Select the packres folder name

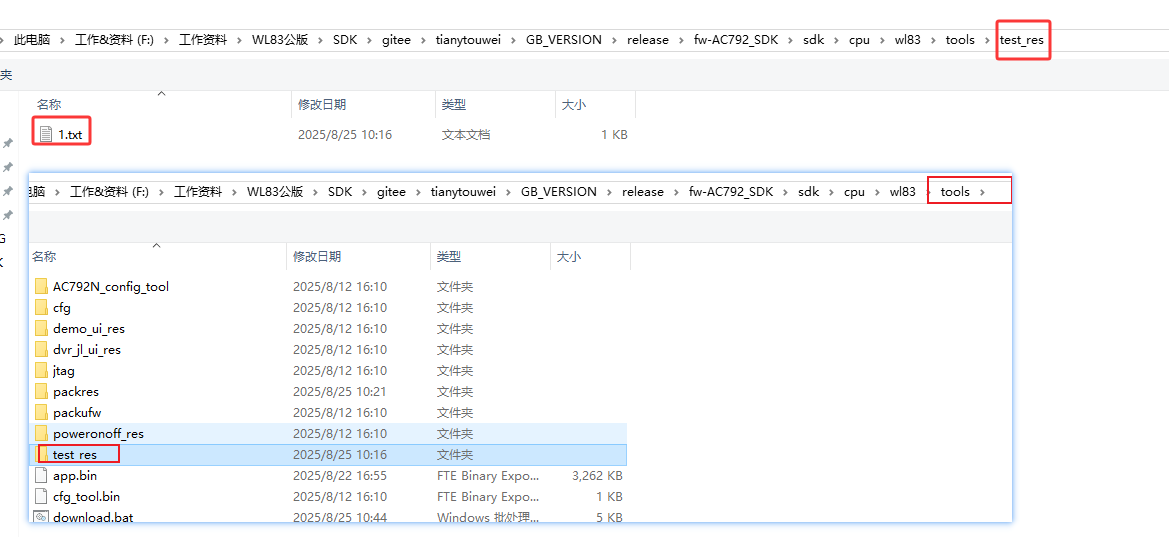76,391
